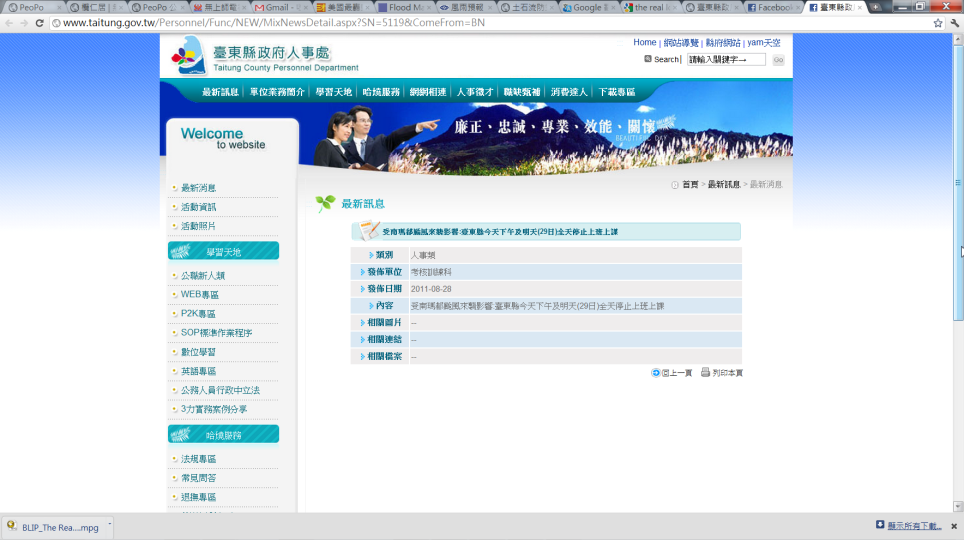Viewport: 964px width, 540px height.
Task: Click the Home link at top right
Action: pyautogui.click(x=644, y=43)
